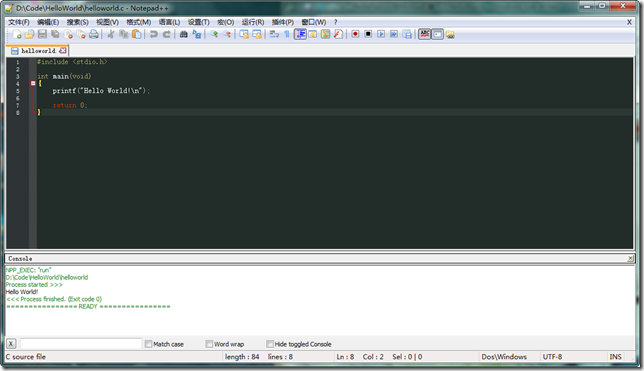Open Replace dialog toolbar icon
This screenshot has width=644, height=371.
197,35
